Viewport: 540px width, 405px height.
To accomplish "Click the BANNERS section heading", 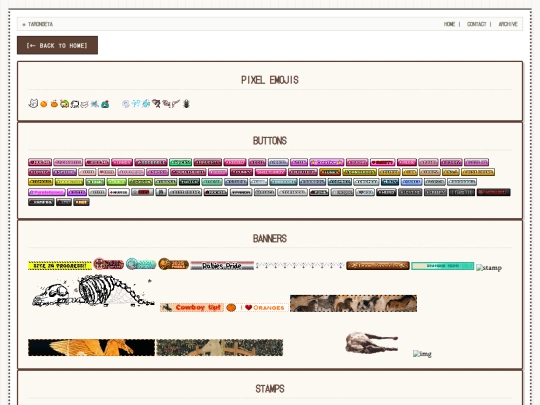I will coord(270,239).
